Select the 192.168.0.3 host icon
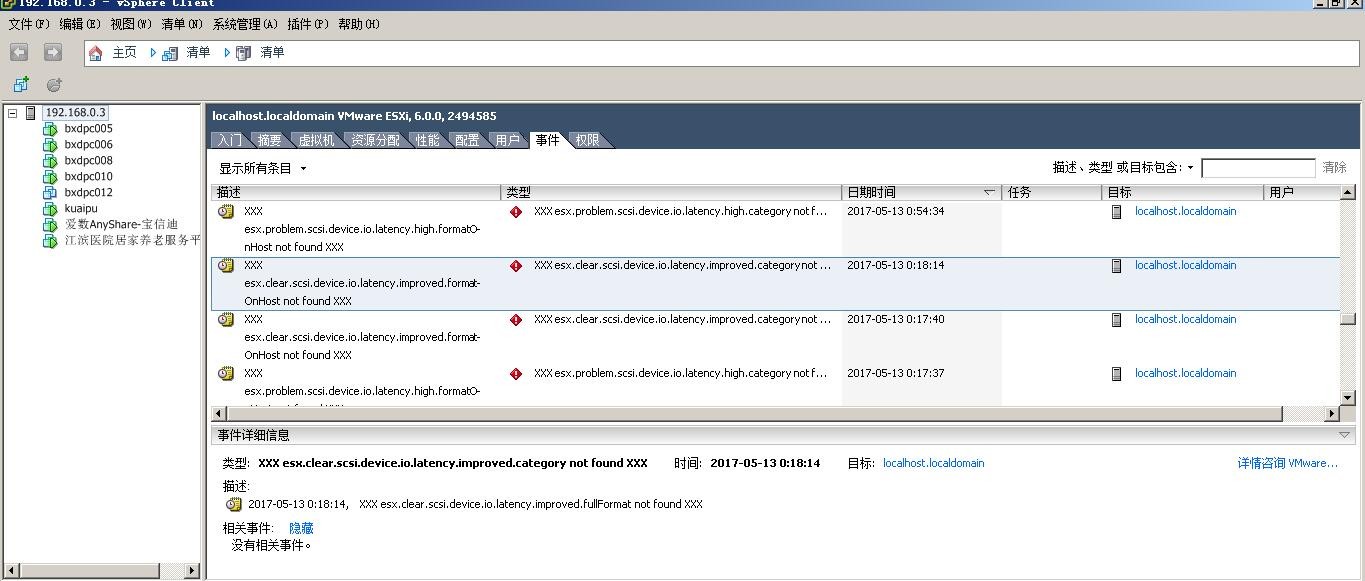The width and height of the screenshot is (1365, 581). (31, 113)
